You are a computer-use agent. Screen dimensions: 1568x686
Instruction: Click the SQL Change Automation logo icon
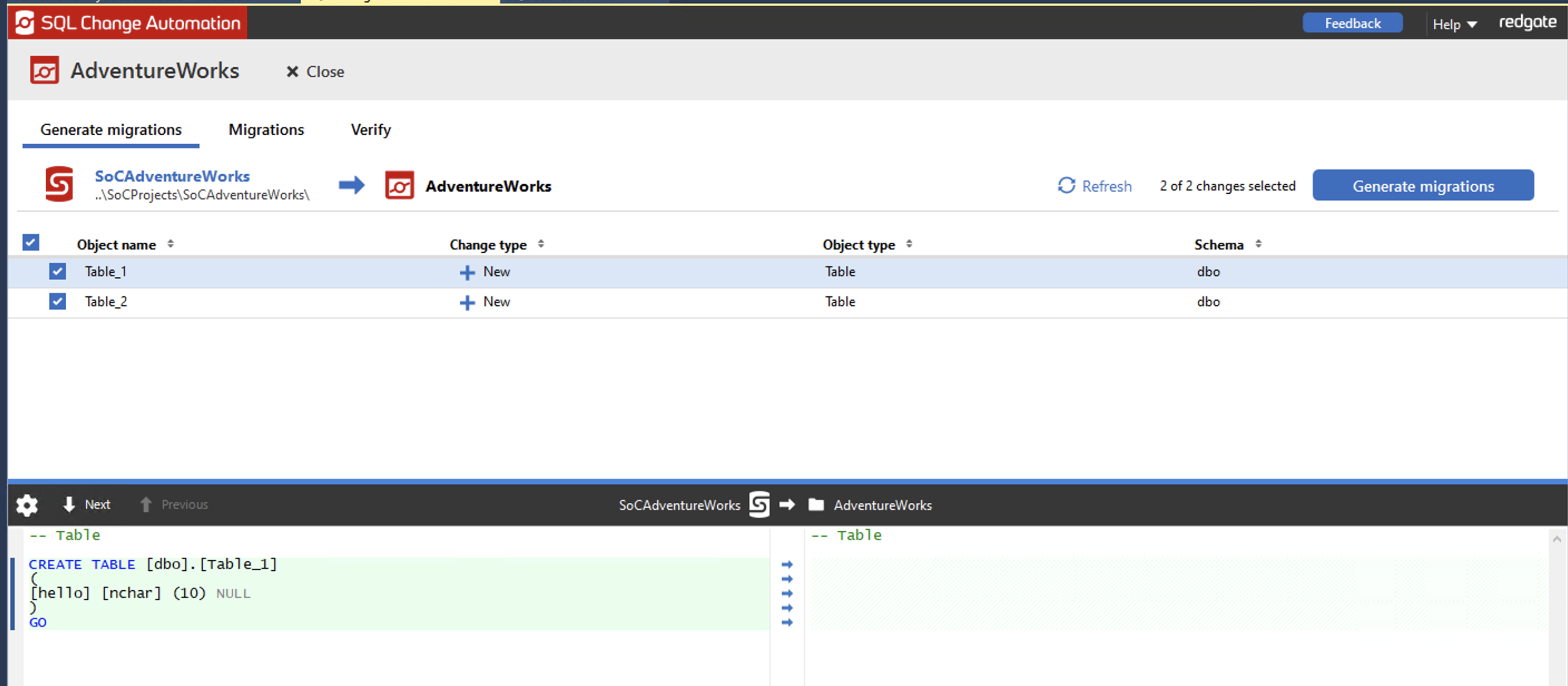24,23
